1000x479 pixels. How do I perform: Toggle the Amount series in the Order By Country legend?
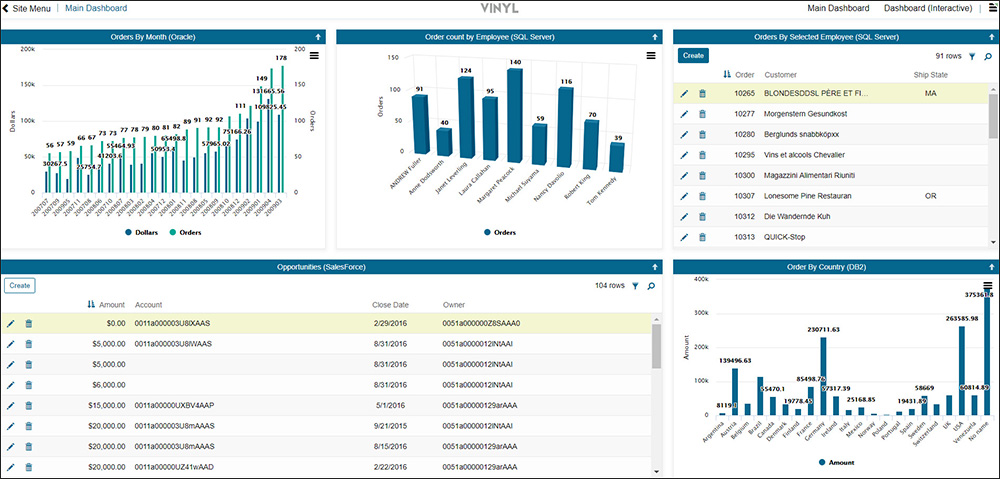(x=838, y=462)
